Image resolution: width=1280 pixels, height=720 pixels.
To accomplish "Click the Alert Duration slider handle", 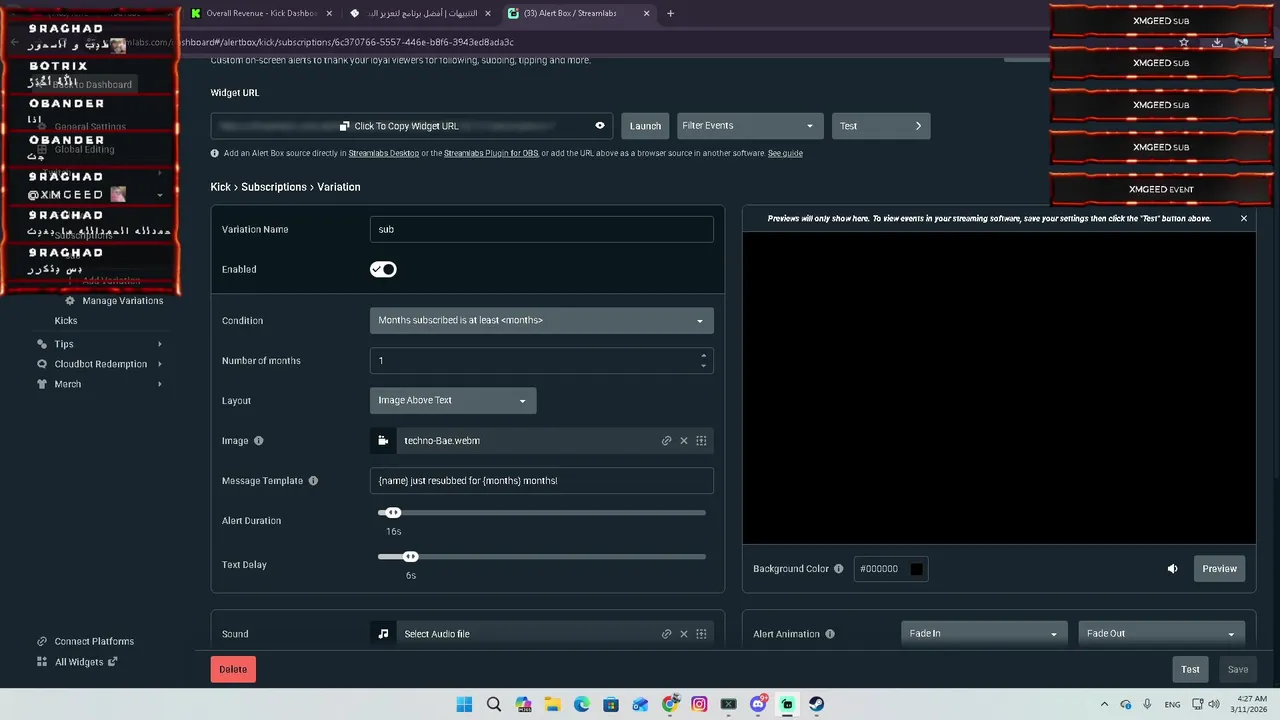I will pyautogui.click(x=393, y=513).
